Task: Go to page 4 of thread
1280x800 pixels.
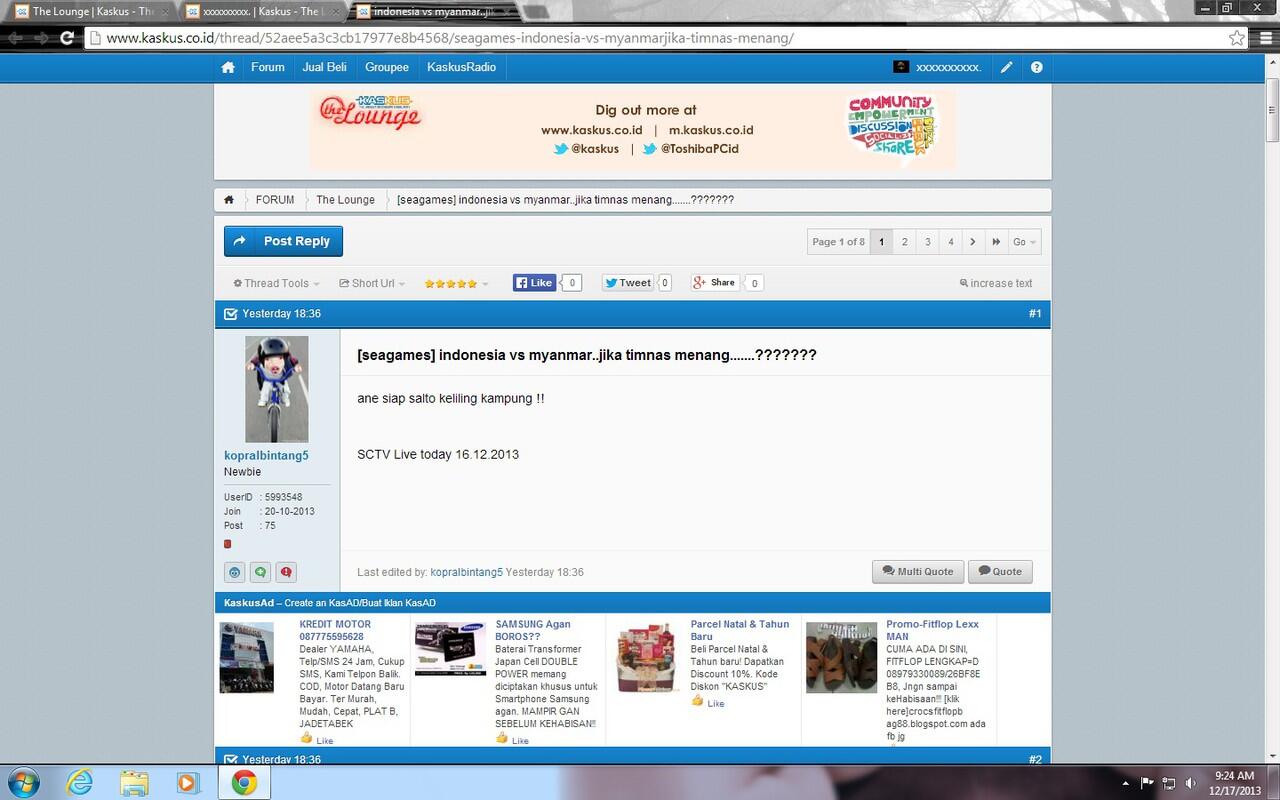Action: (951, 242)
